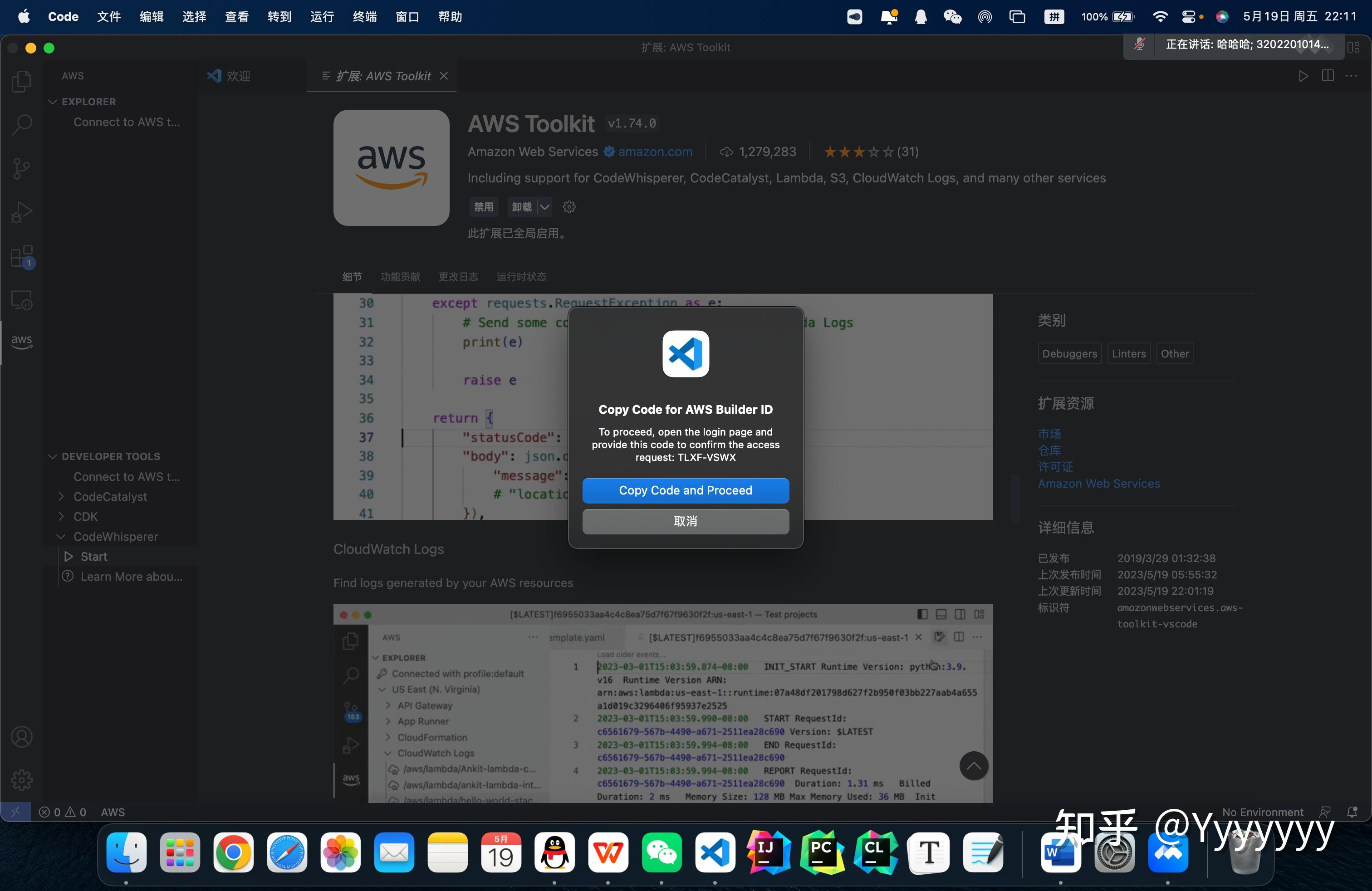
Task: Open Run and Debug view icon
Action: 21,213
